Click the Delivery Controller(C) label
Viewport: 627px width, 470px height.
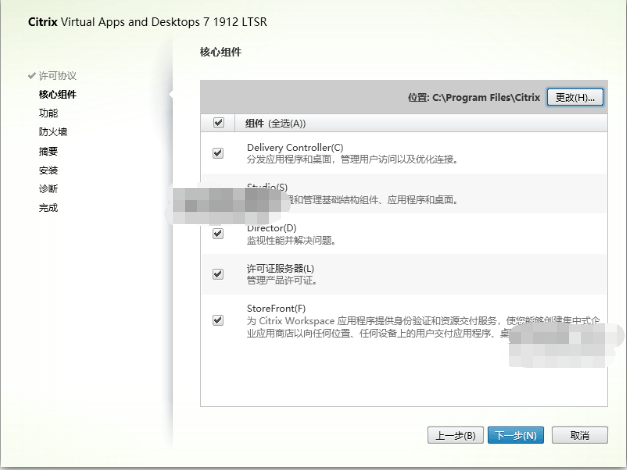click(x=295, y=148)
